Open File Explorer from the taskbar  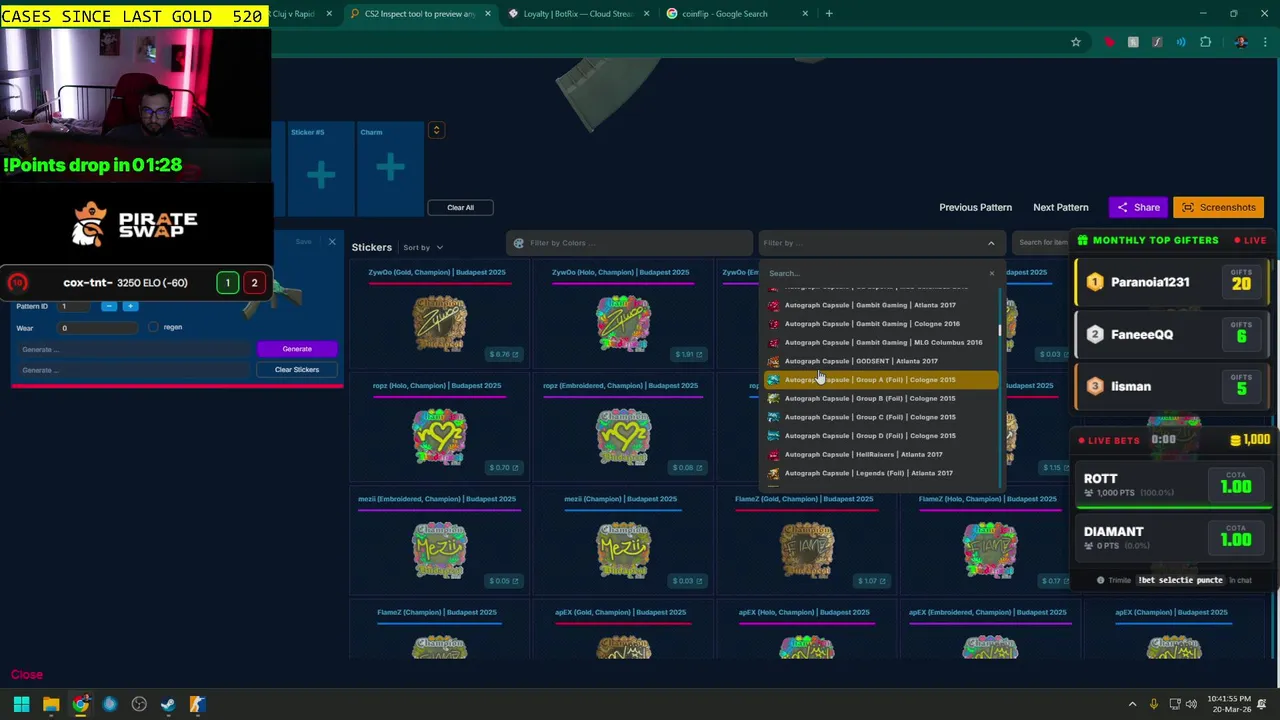point(51,705)
